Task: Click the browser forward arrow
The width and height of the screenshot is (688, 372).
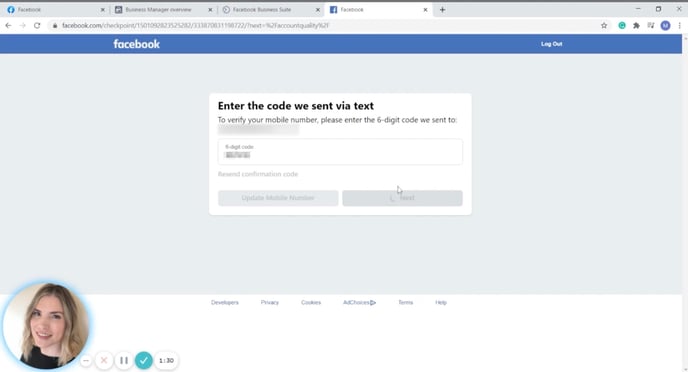Action: 22,25
